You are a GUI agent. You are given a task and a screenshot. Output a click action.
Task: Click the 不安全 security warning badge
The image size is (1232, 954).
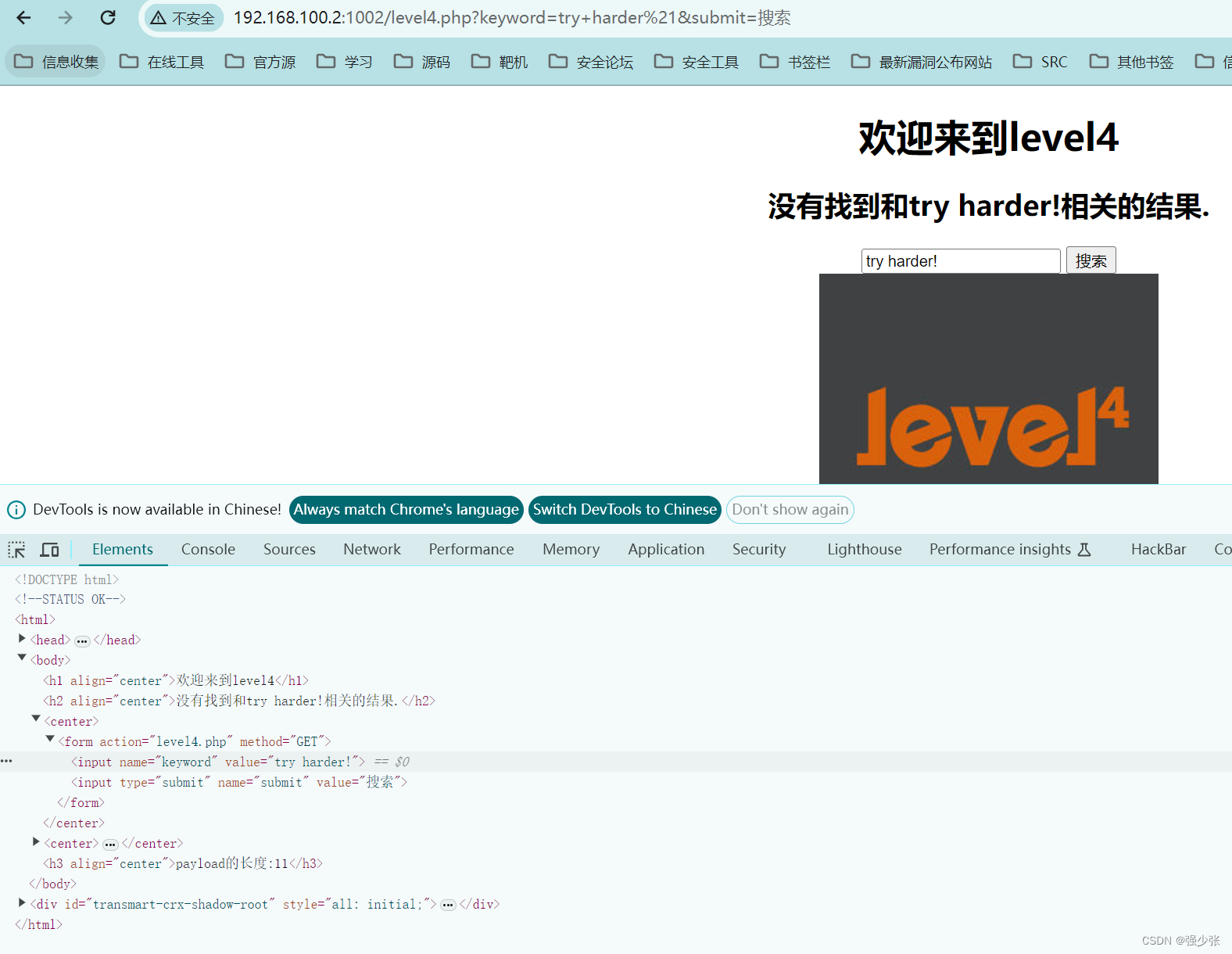[184, 18]
